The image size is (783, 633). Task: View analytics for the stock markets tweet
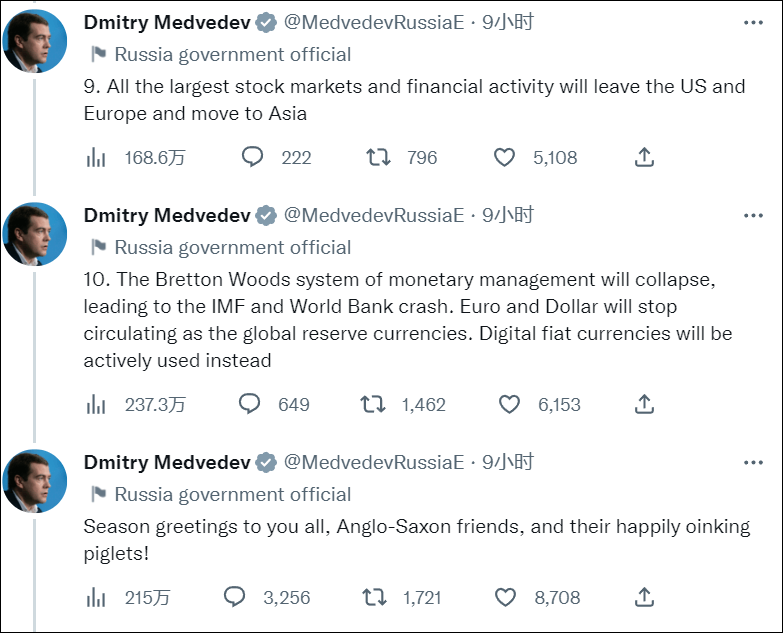97,157
